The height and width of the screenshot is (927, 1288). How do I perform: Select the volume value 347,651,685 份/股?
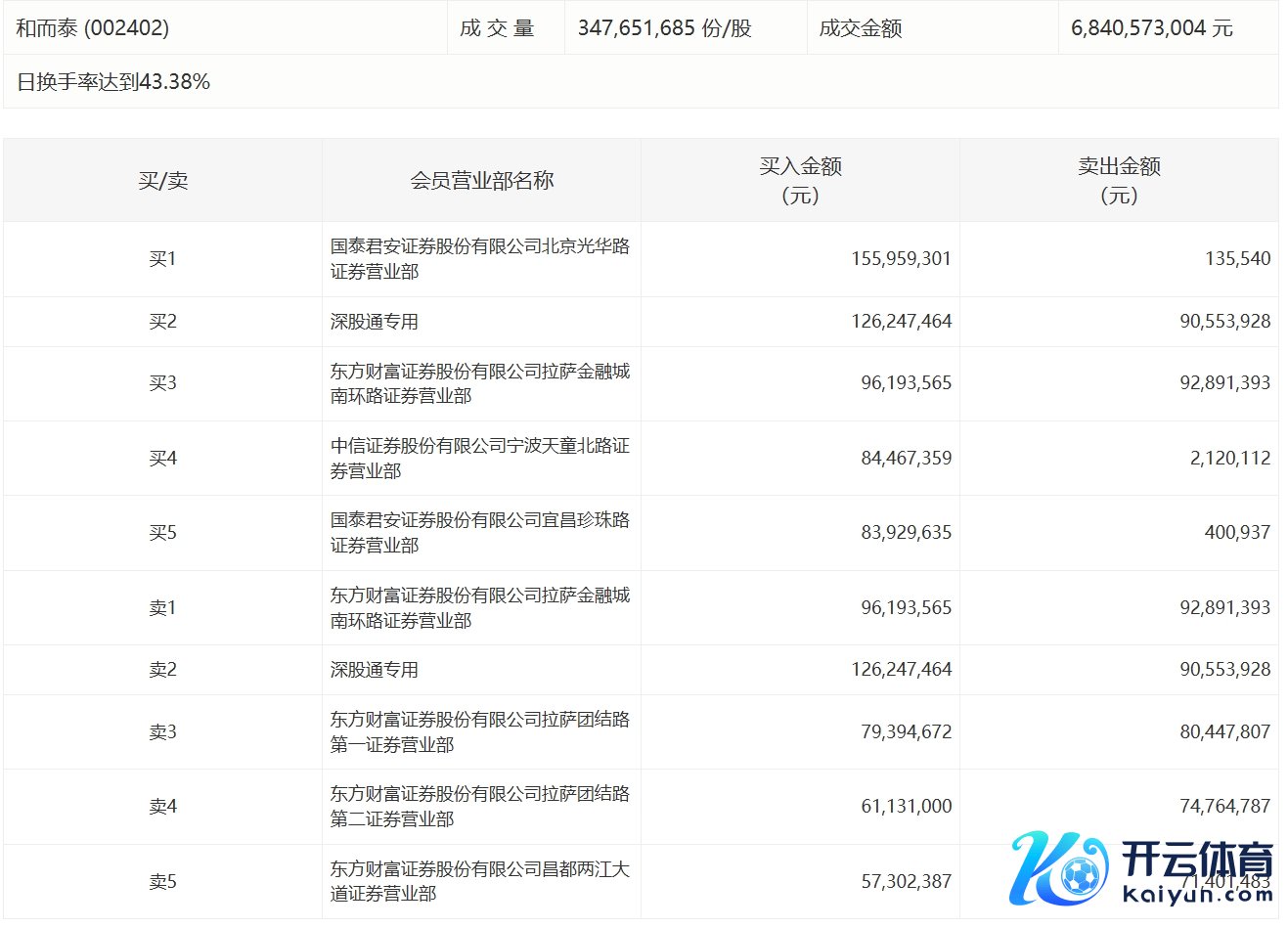pos(664,28)
